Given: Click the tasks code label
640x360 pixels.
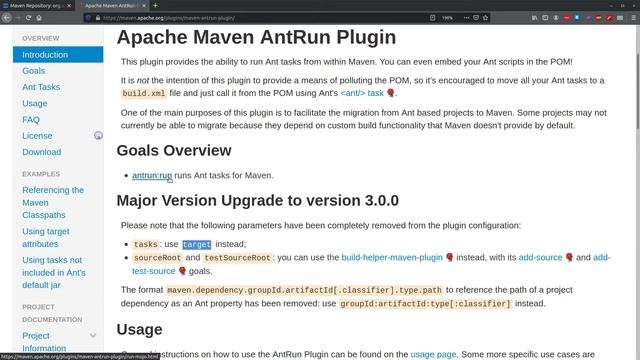Looking at the screenshot, I should 146,244.
